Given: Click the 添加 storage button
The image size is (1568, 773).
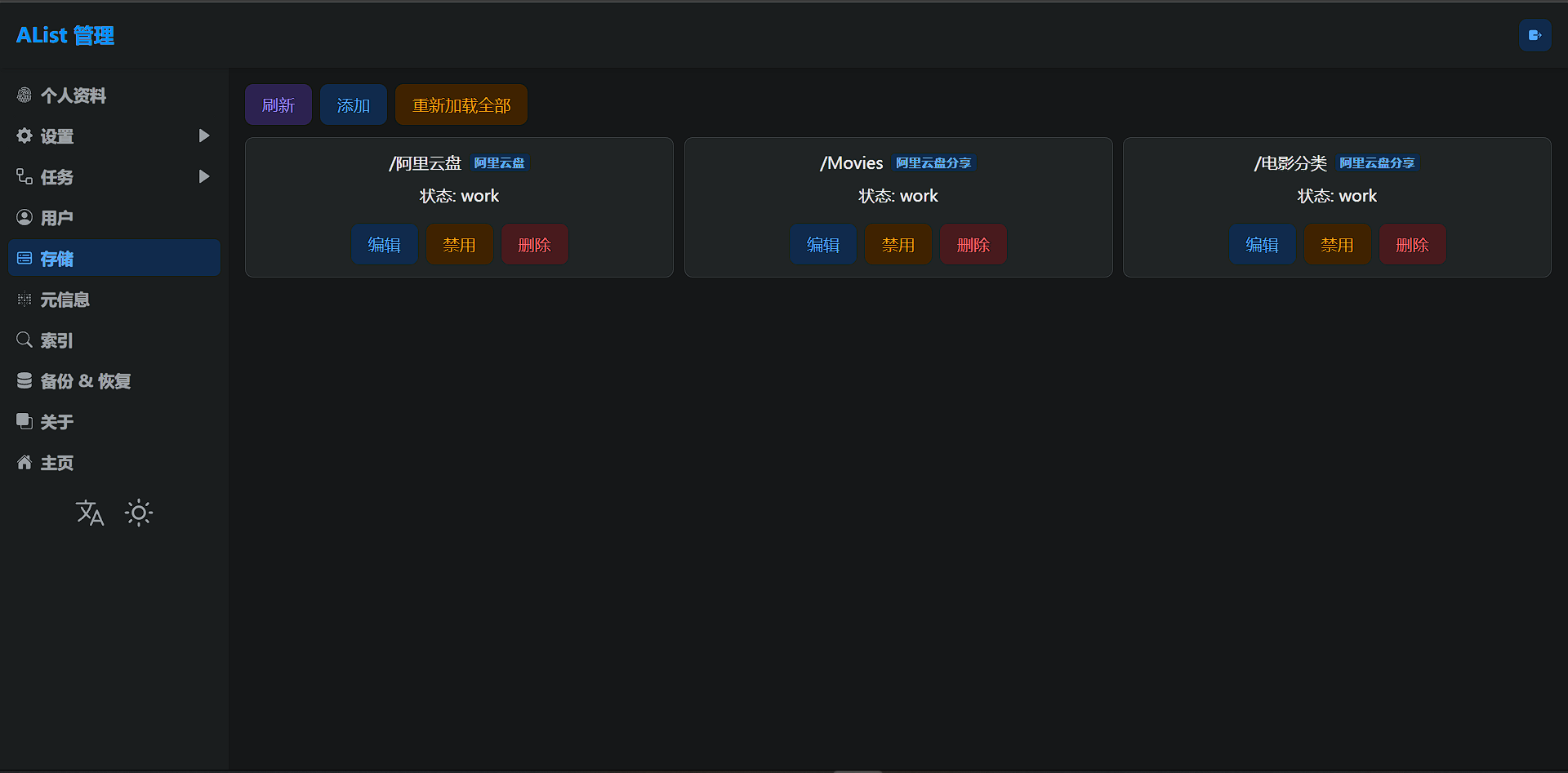Looking at the screenshot, I should 353,105.
